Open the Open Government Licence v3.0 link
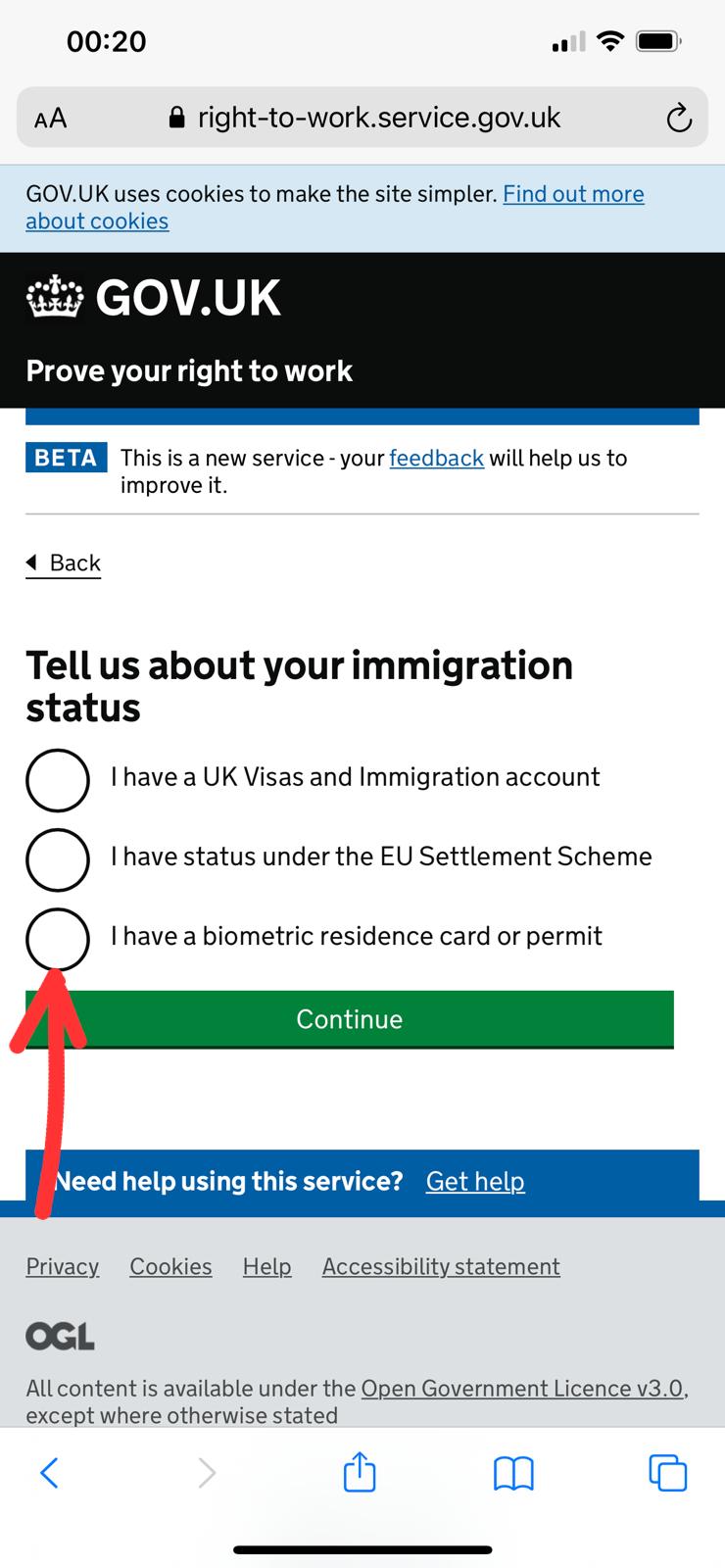Viewport: 725px width, 1568px height. point(523,1388)
